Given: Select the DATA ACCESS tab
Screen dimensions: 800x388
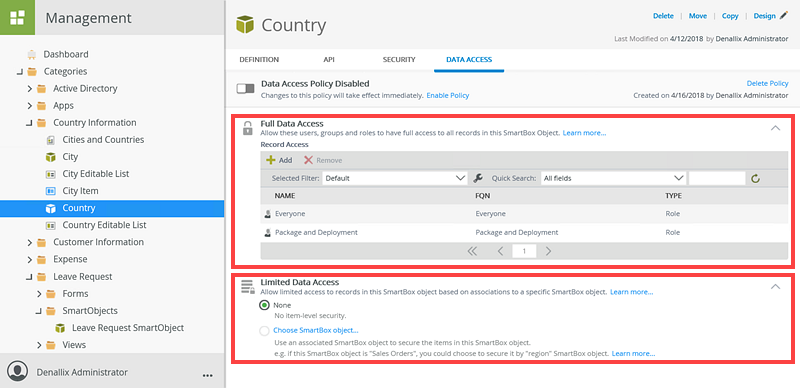Looking at the screenshot, I should point(469,60).
